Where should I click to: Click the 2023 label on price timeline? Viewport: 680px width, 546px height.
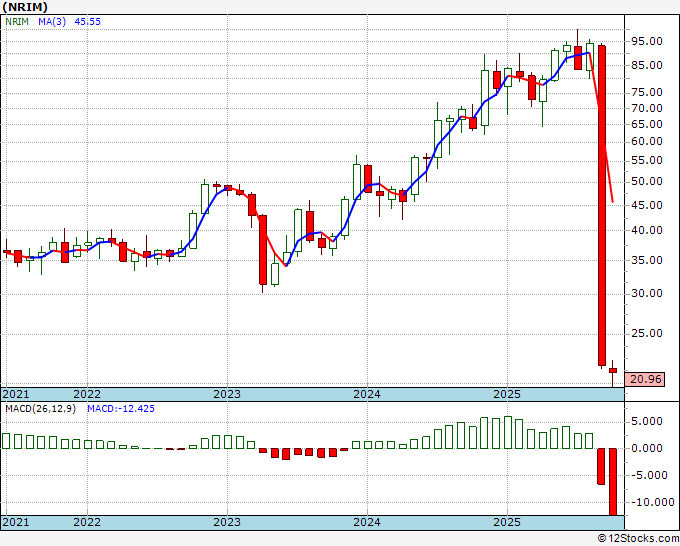(x=227, y=395)
